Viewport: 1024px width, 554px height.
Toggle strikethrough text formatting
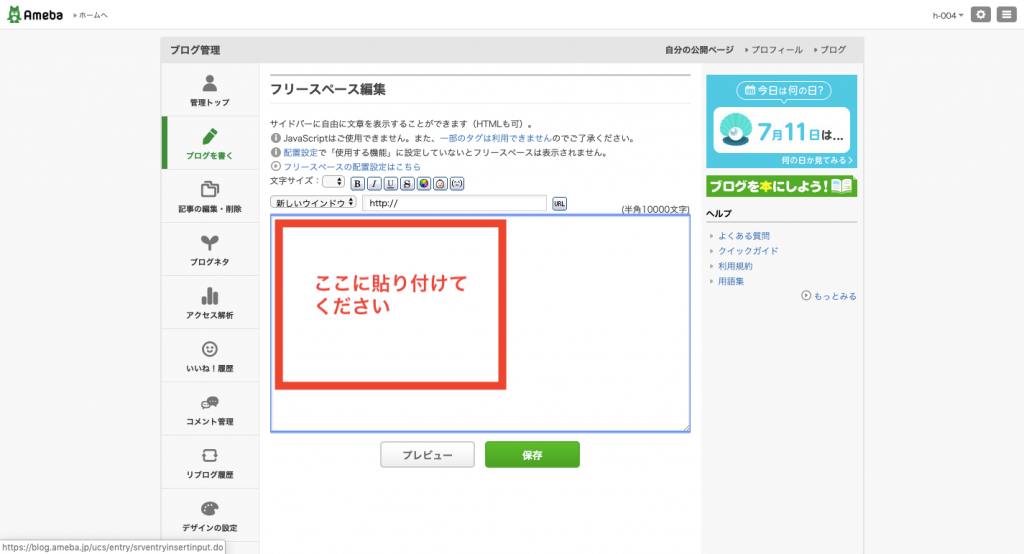coord(407,183)
